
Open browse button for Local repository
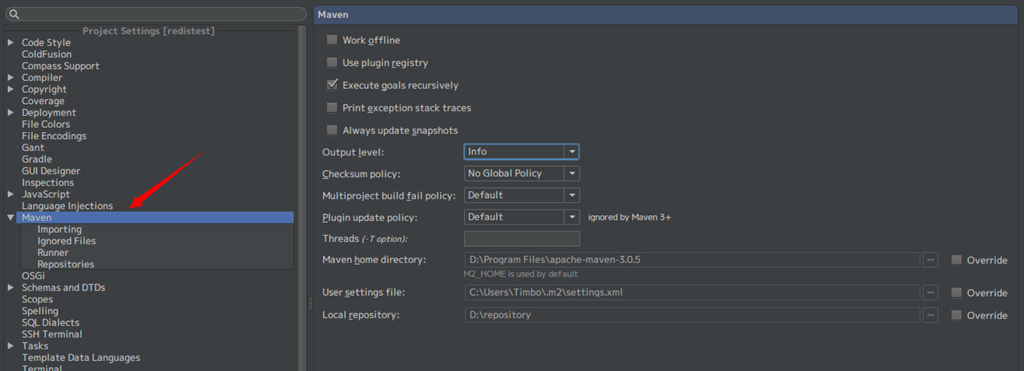click(931, 315)
